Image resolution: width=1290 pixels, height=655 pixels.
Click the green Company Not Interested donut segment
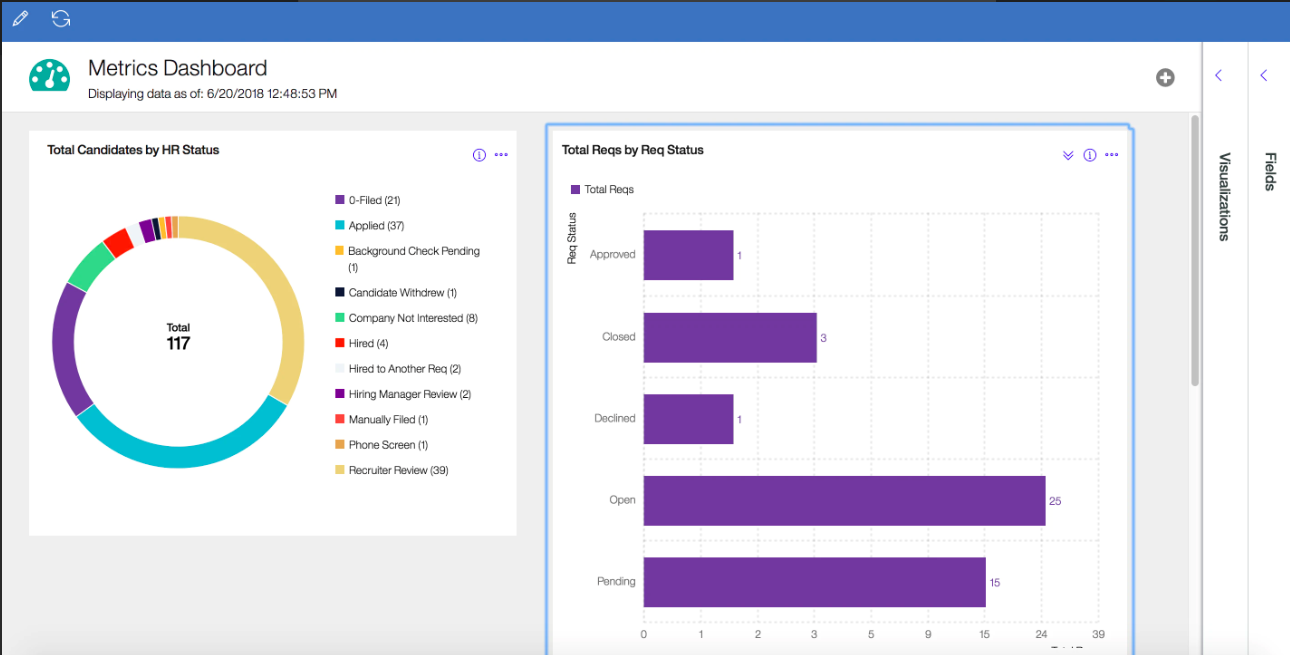click(x=90, y=265)
